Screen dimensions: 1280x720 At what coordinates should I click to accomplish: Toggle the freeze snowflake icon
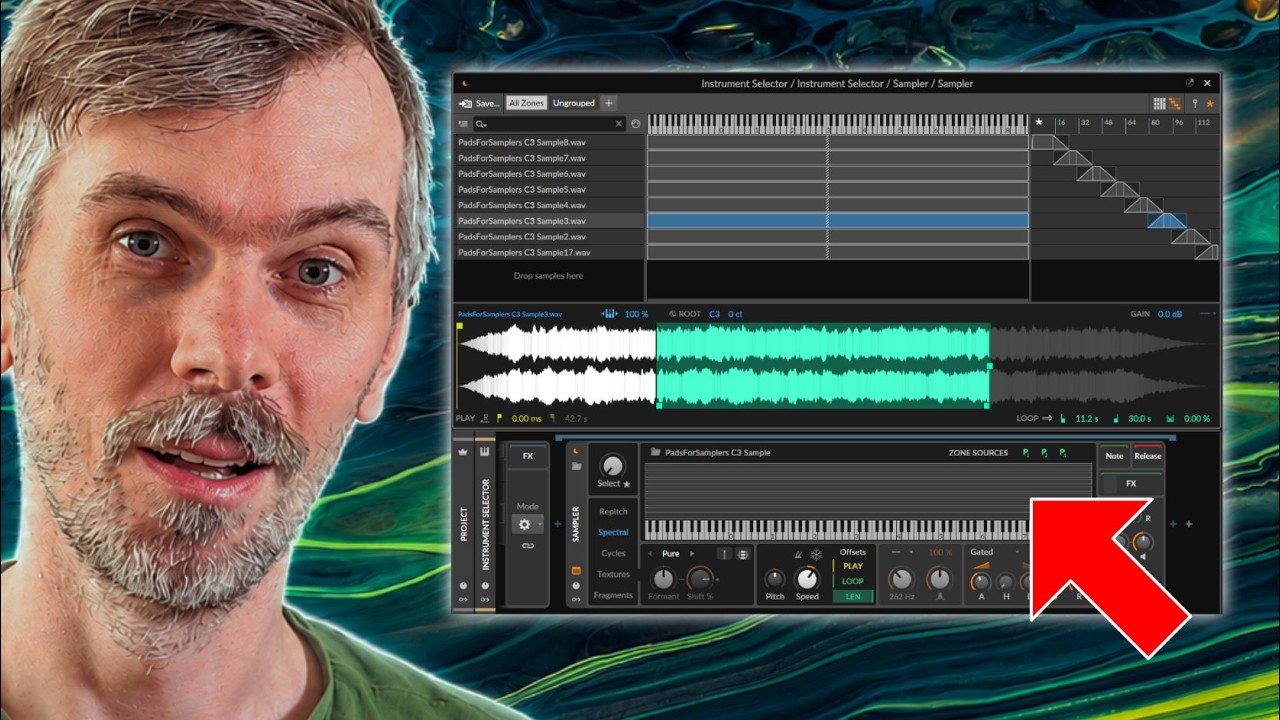click(815, 555)
